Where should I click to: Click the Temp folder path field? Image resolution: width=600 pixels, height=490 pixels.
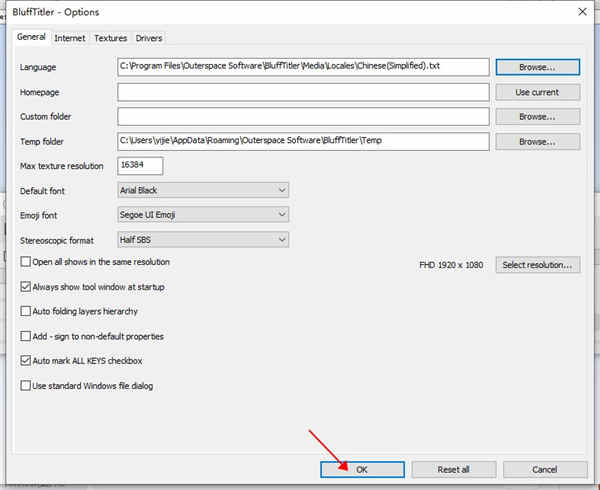303,142
